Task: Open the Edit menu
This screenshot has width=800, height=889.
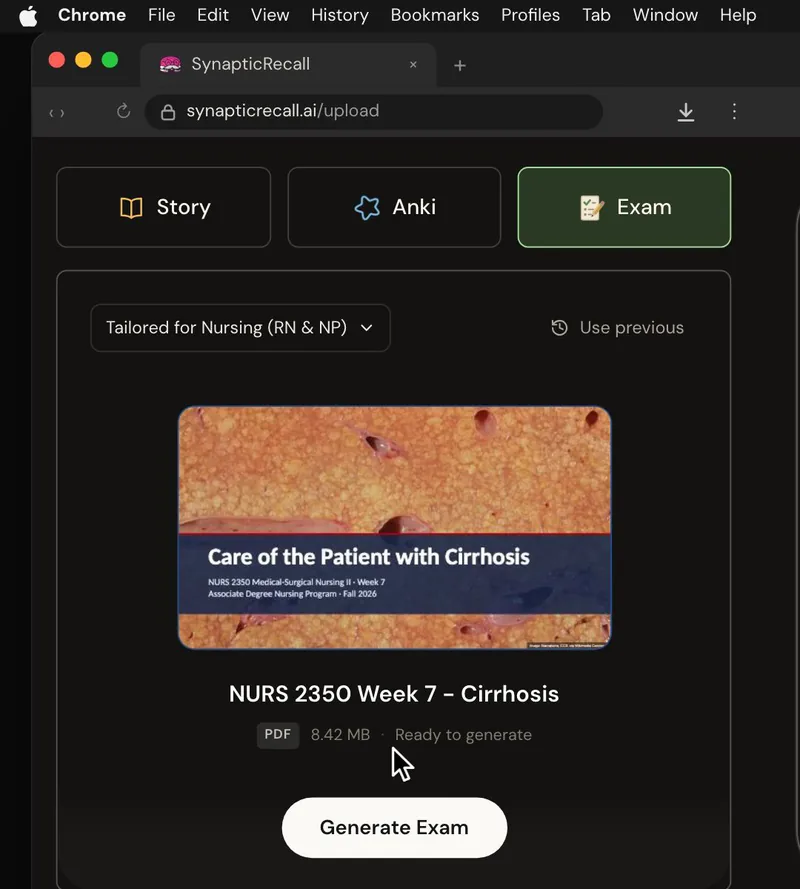Action: click(x=213, y=15)
